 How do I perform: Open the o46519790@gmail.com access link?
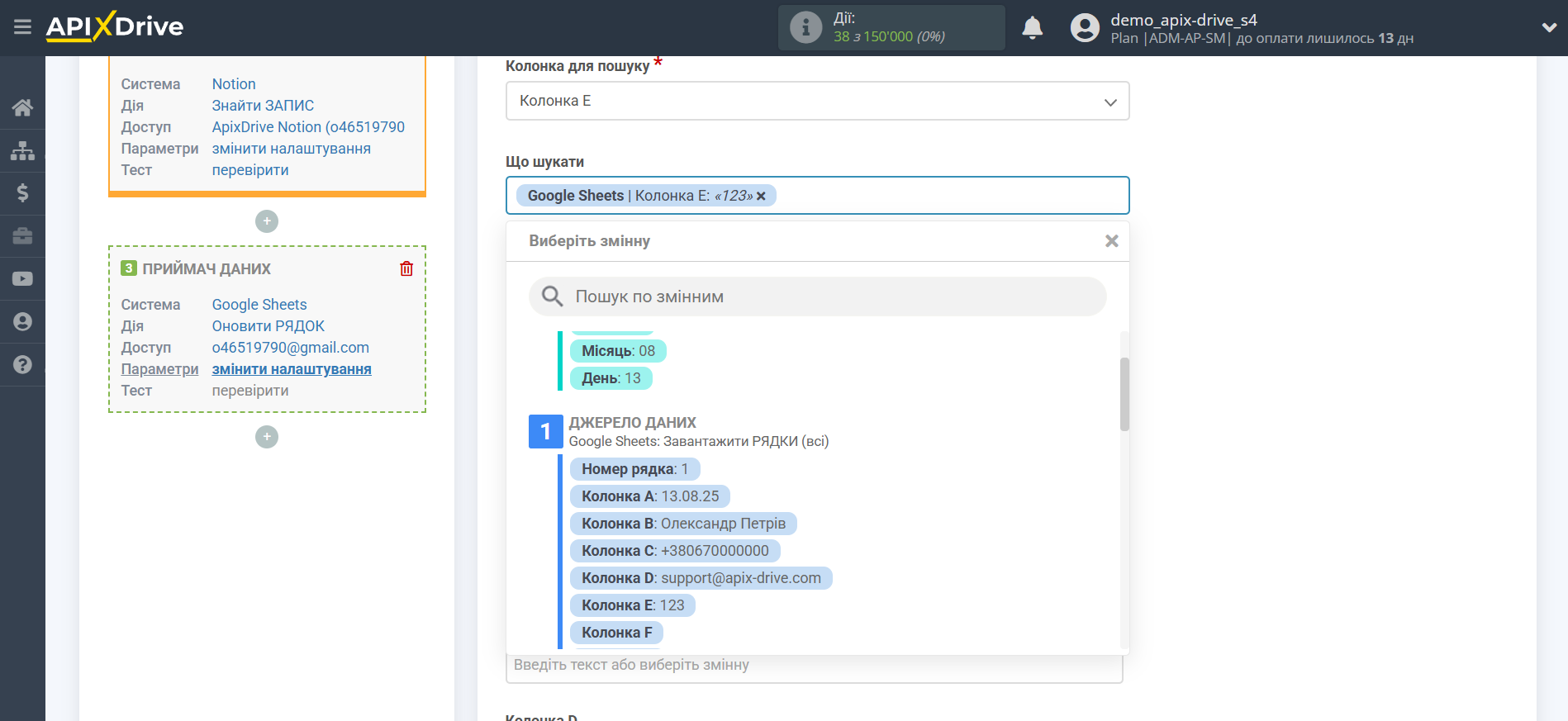[291, 348]
